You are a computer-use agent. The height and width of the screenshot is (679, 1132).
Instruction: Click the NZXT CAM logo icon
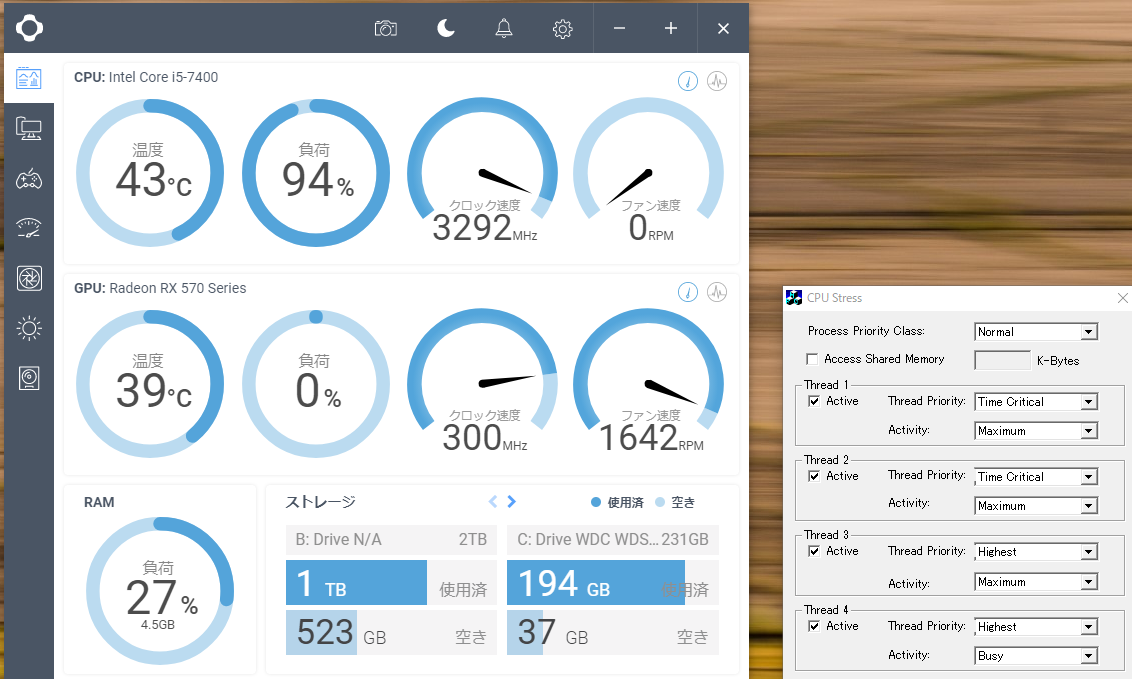29,28
